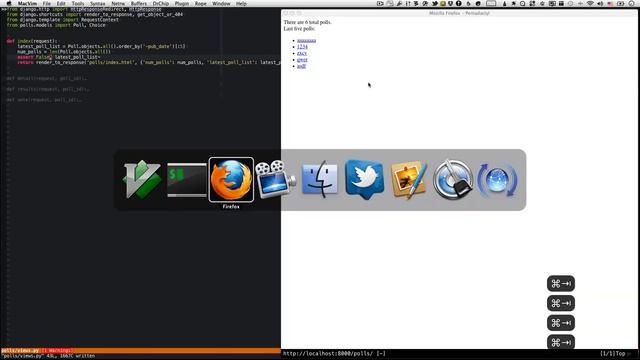
Task: Open the File menu
Action: [x=47, y=3]
